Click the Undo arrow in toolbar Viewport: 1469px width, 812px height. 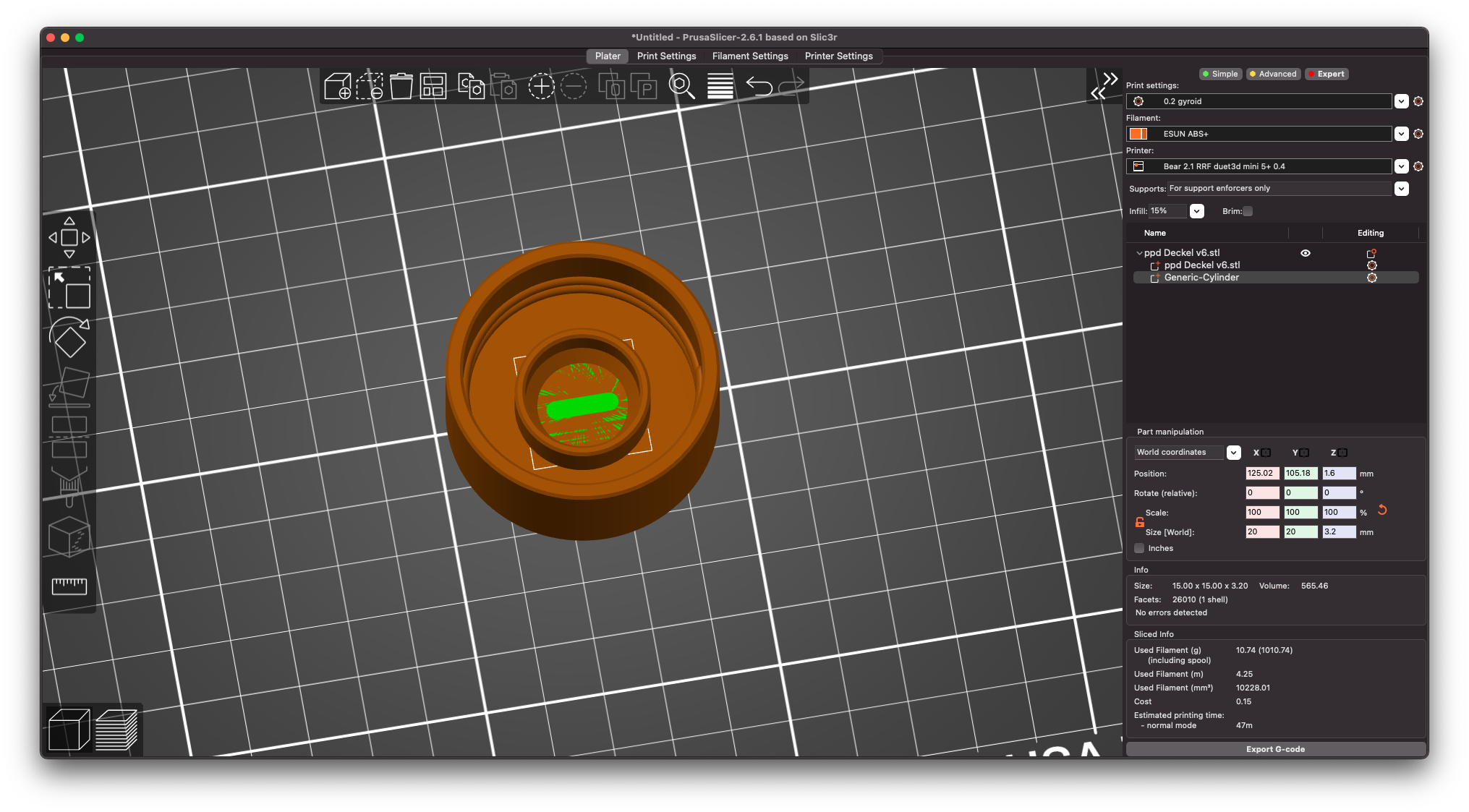(x=759, y=87)
